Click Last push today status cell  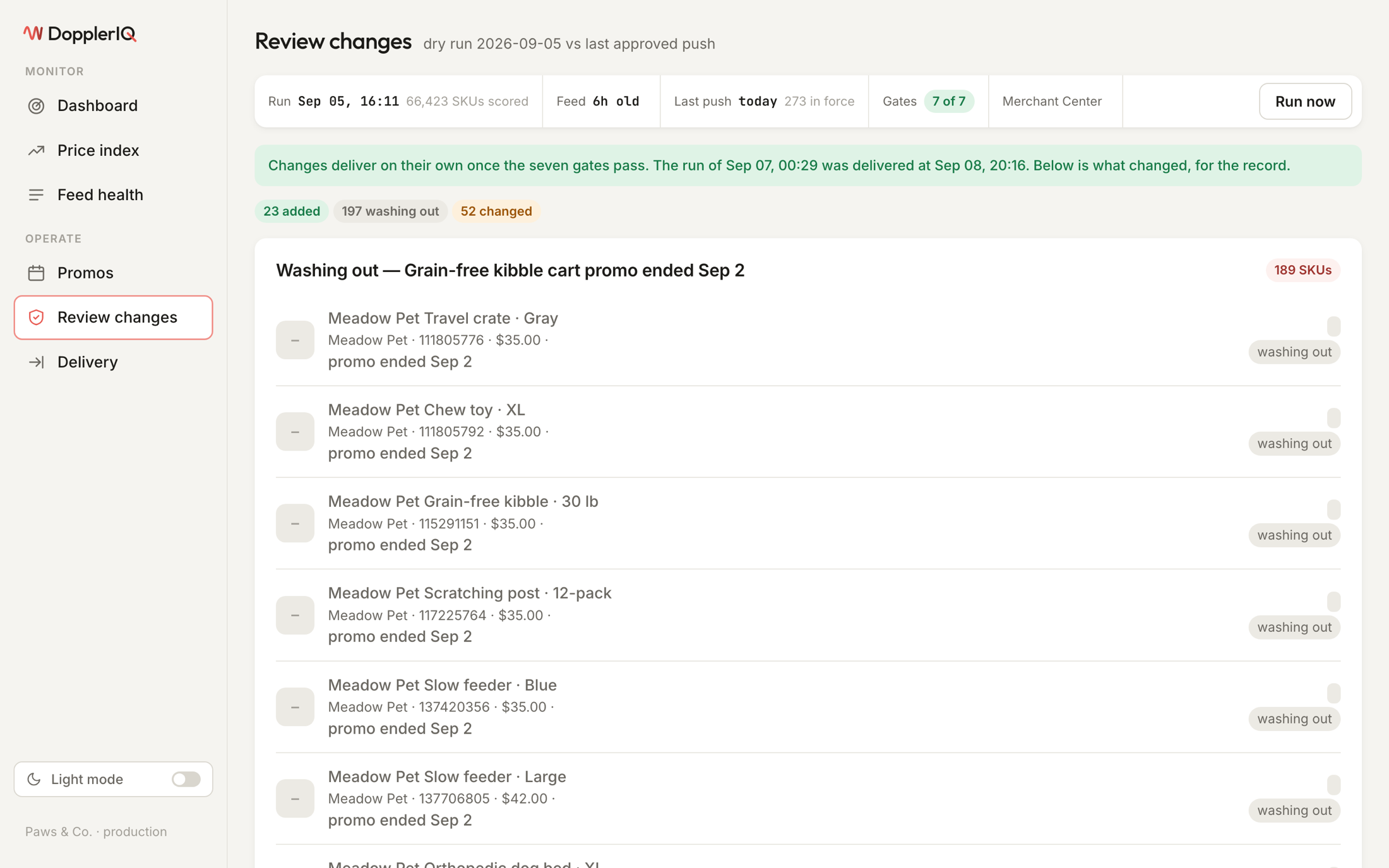765,101
